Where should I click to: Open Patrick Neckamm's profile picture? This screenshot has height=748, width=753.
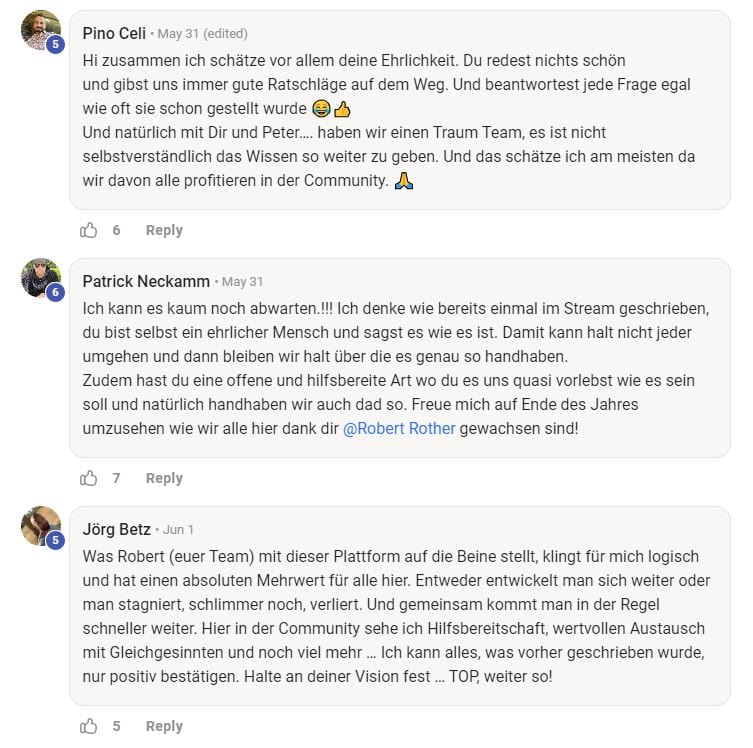[40, 278]
